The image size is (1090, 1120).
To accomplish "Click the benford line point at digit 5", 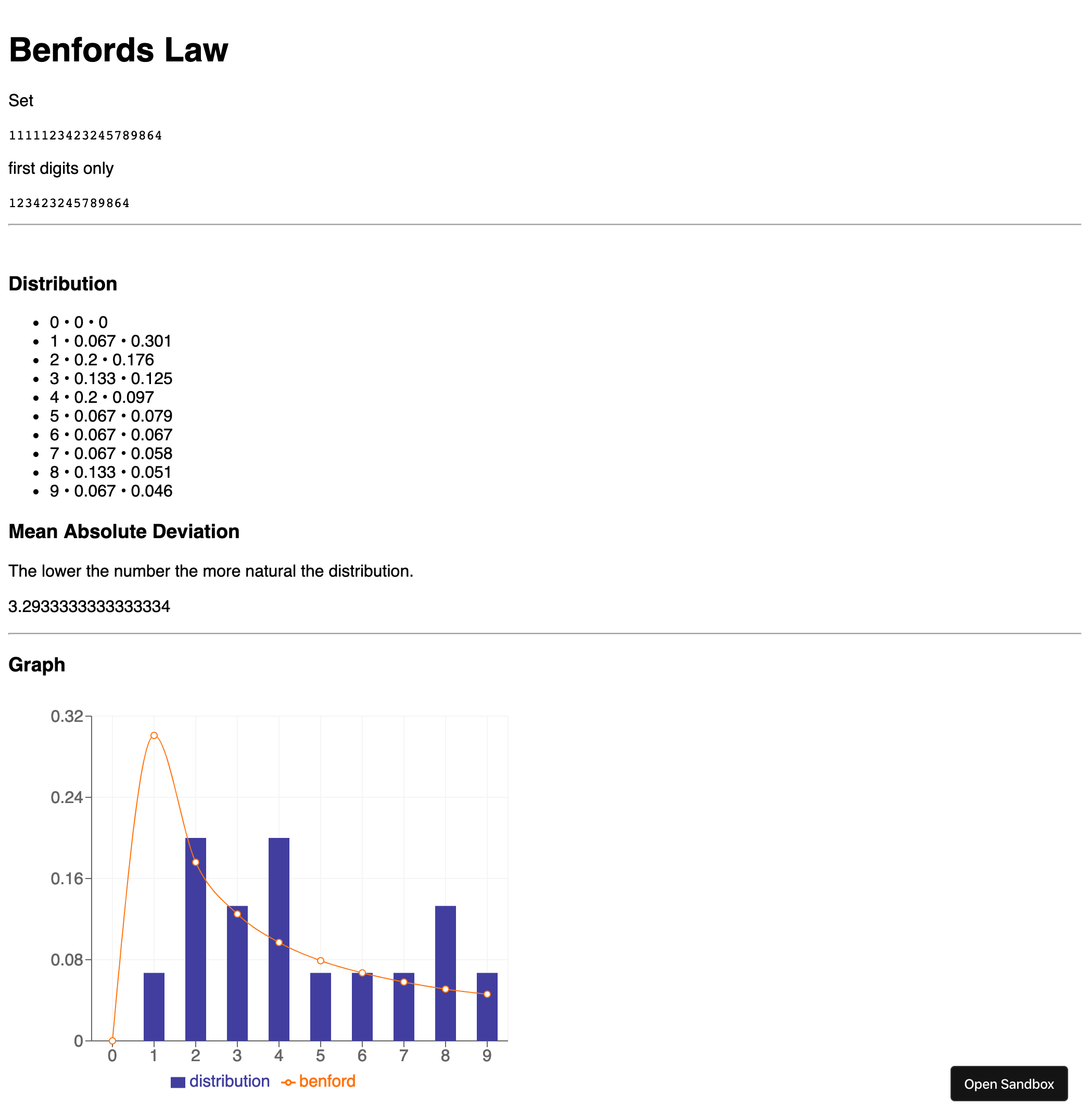I will click(321, 960).
